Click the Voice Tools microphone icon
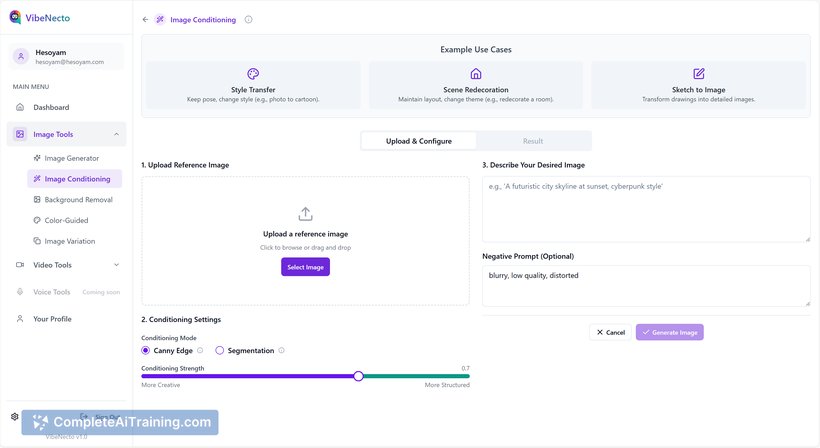The width and height of the screenshot is (820, 448). (20, 292)
